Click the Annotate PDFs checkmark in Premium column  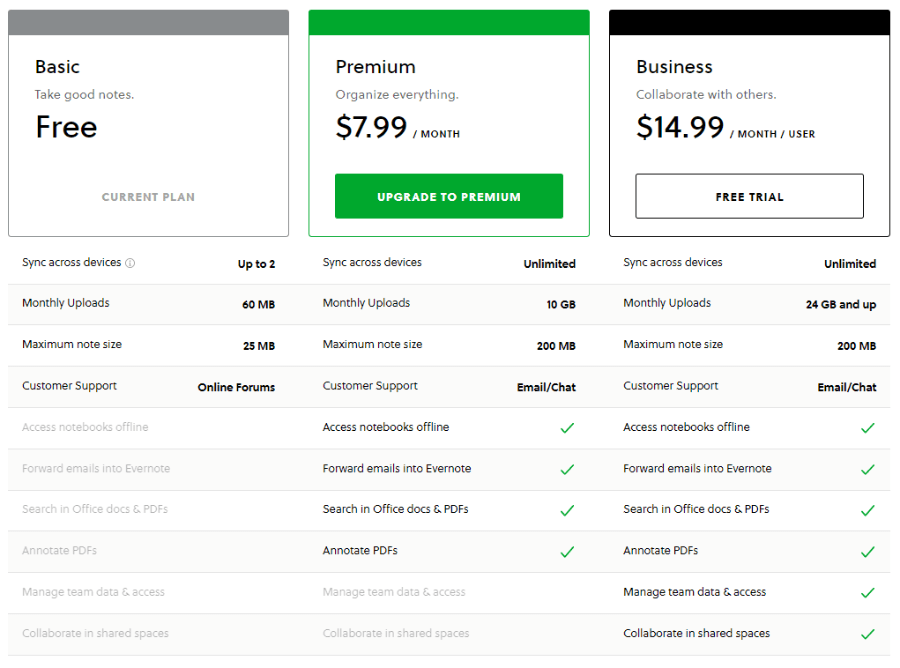(567, 550)
